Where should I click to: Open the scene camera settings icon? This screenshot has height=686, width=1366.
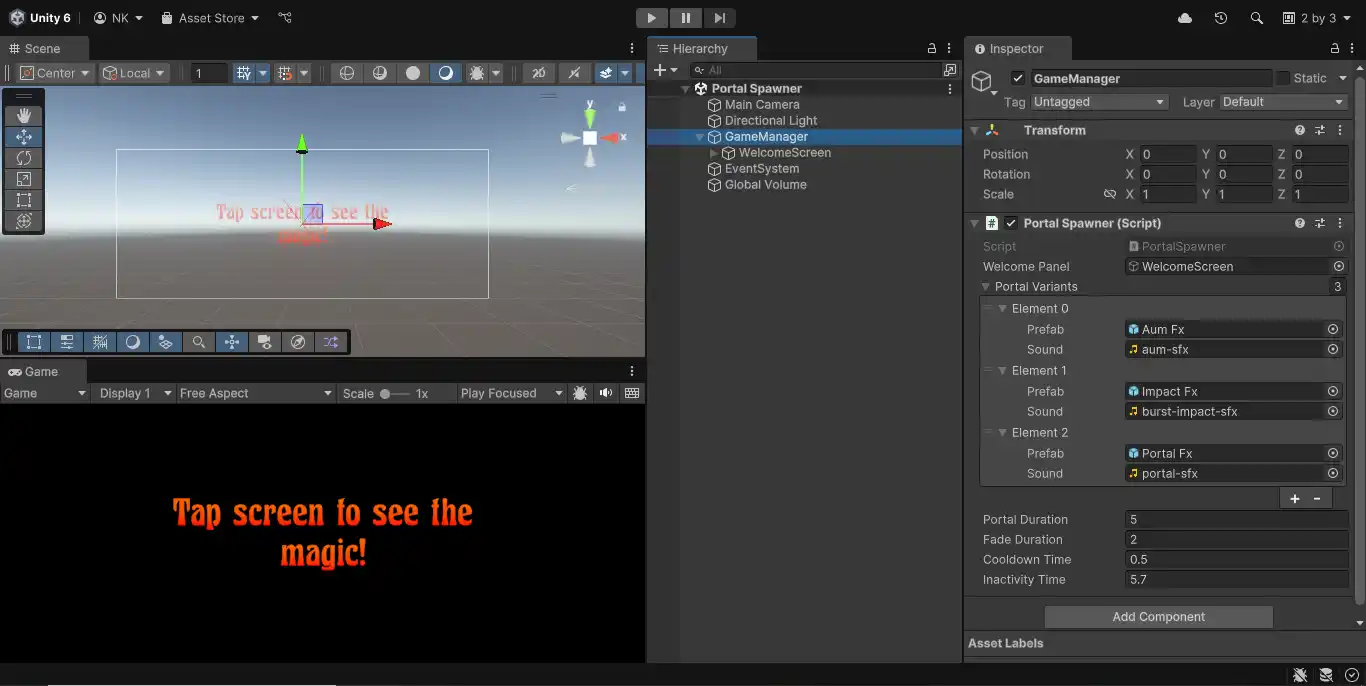point(264,342)
